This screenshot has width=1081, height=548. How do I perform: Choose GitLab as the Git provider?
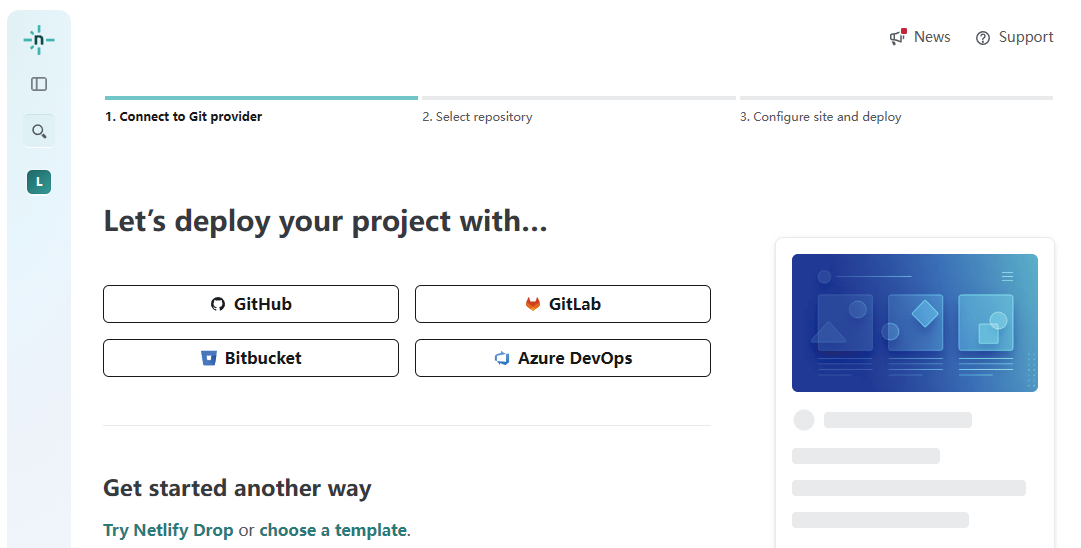tap(563, 304)
